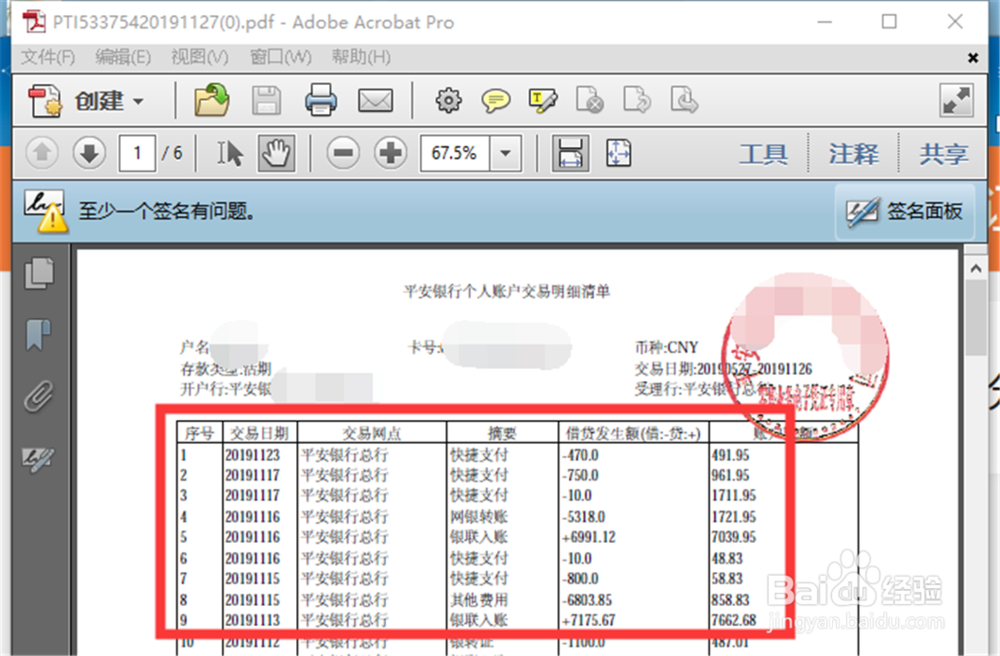Choose the text selection cursor tool
Image resolution: width=1000 pixels, height=656 pixels.
tap(230, 153)
